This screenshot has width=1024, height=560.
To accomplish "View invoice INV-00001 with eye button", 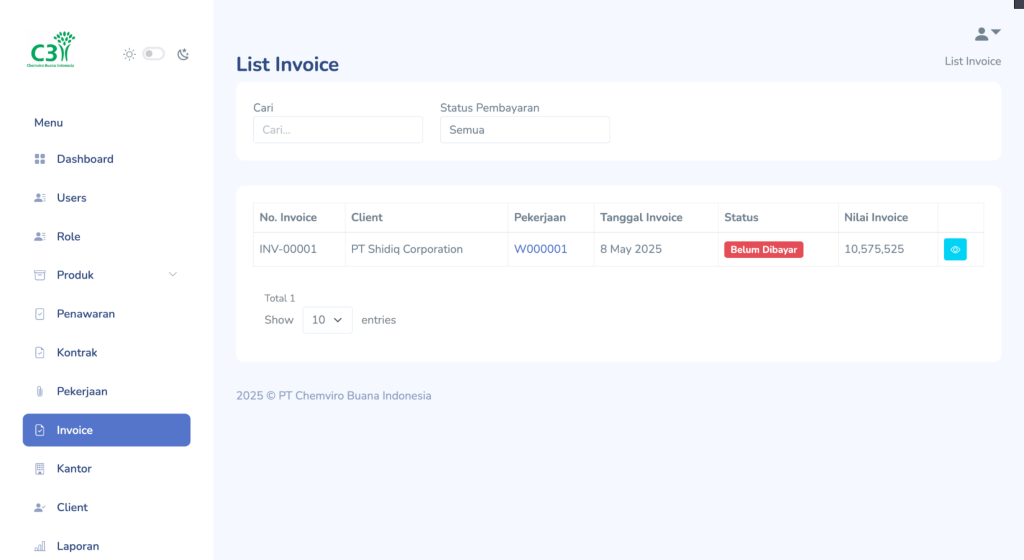I will [955, 250].
